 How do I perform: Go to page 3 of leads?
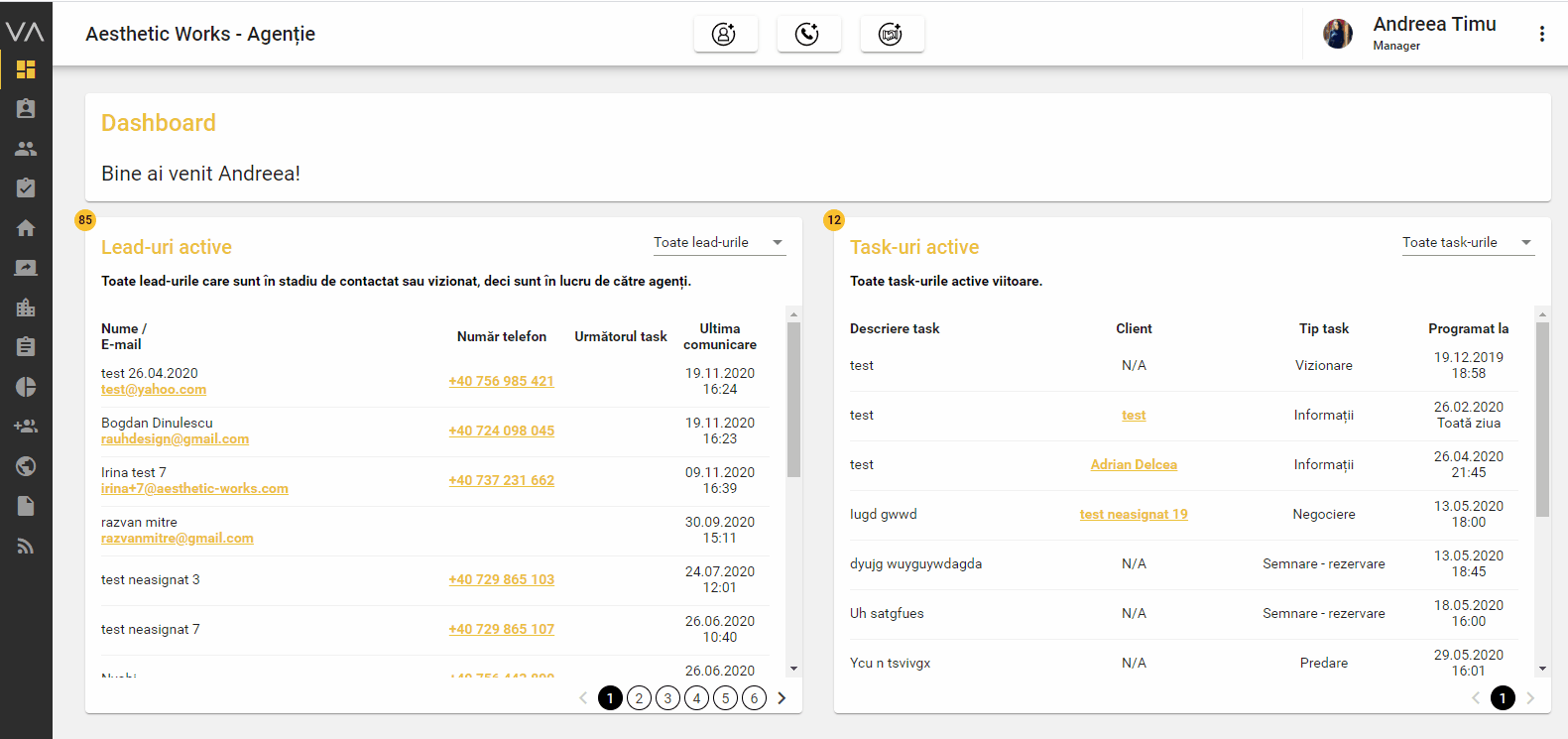coord(667,698)
